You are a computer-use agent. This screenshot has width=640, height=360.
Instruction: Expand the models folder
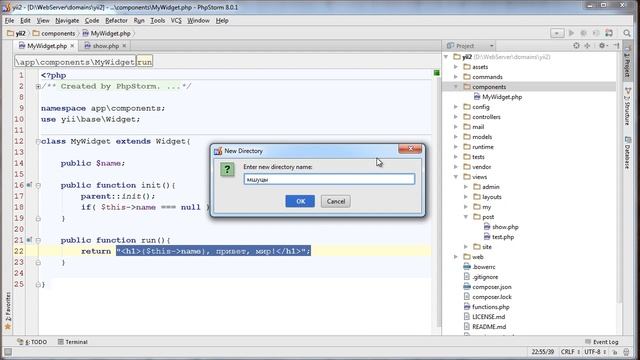[456, 137]
